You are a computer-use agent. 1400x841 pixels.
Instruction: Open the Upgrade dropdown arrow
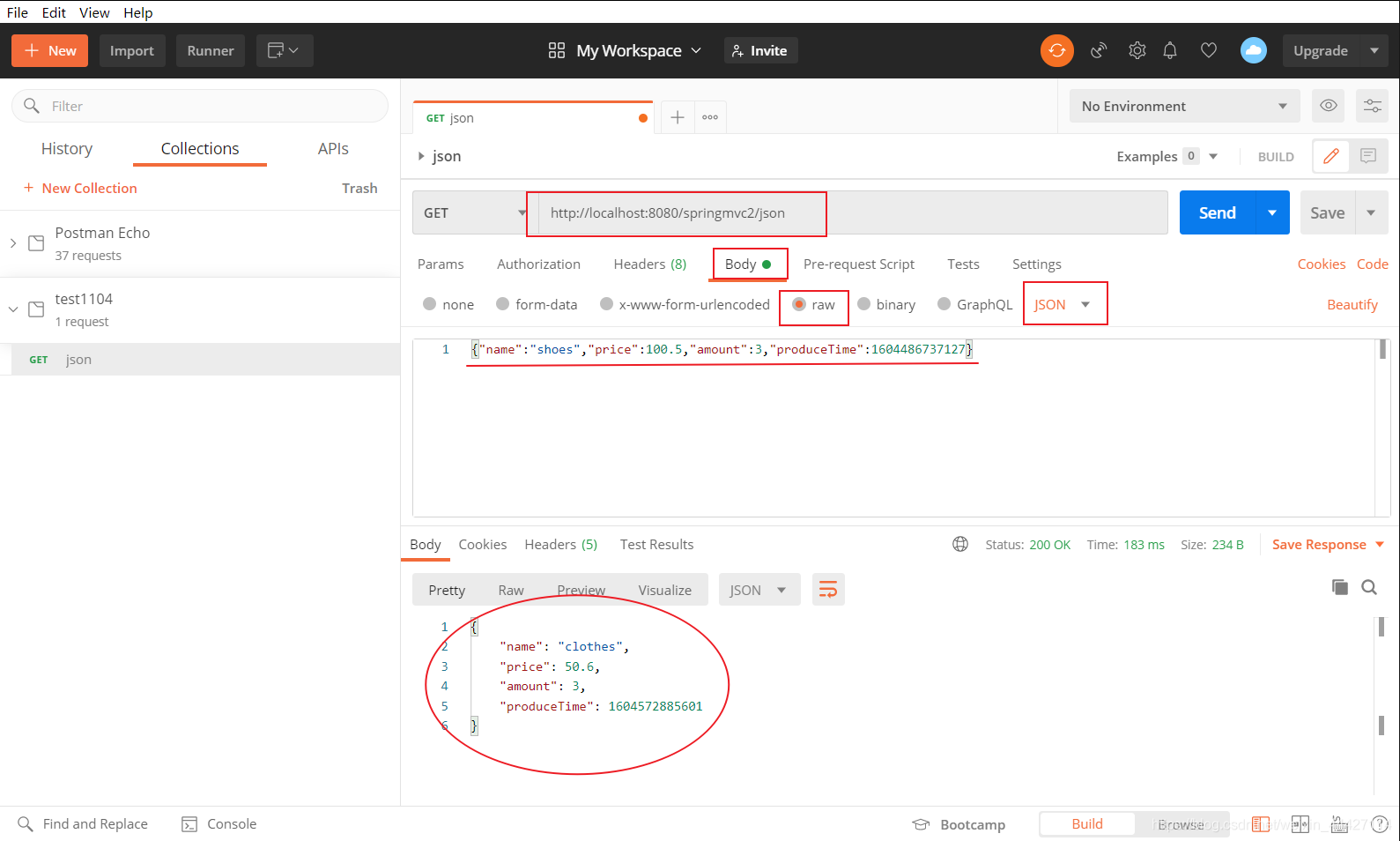(x=1374, y=50)
